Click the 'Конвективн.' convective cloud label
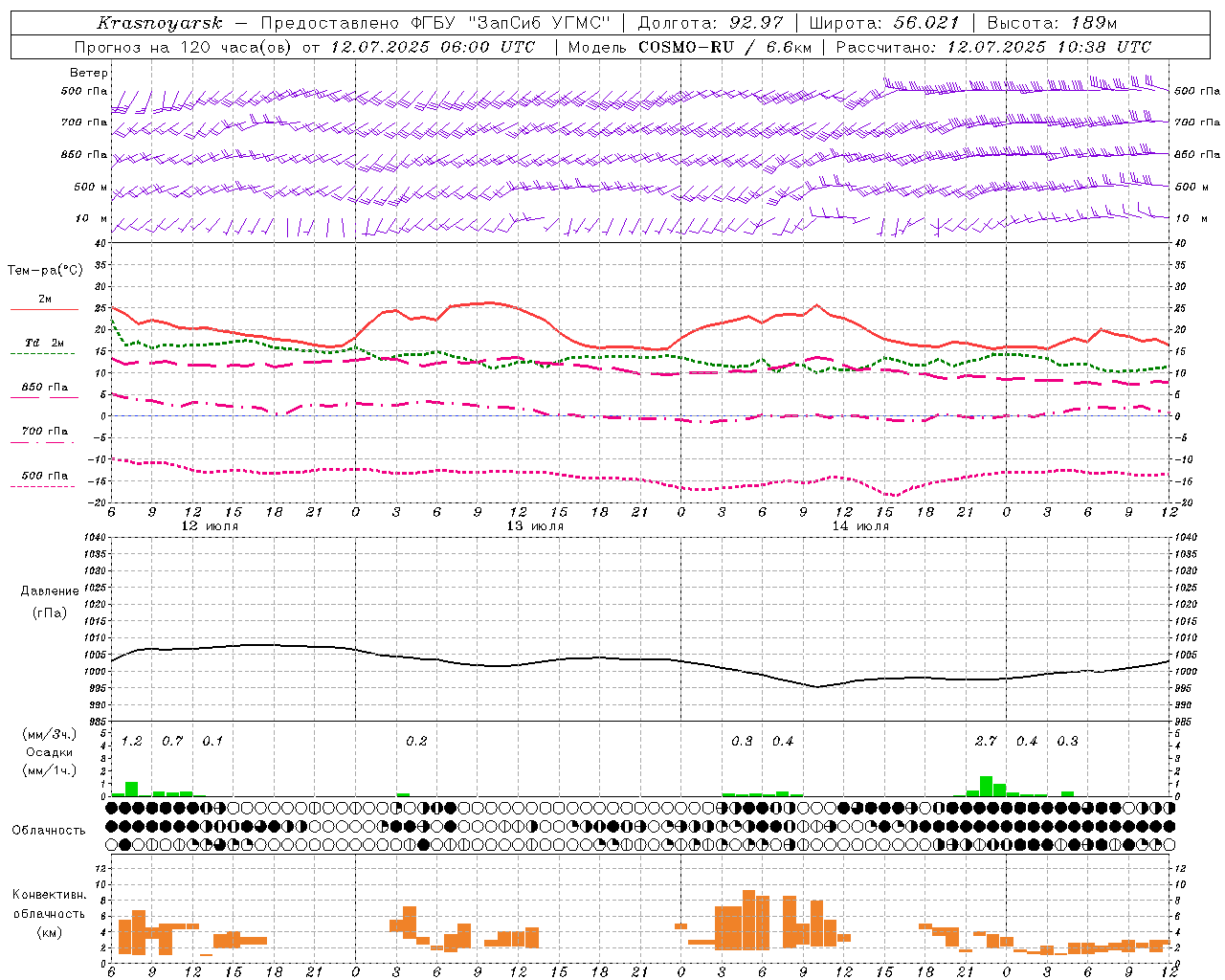Image resolution: width=1225 pixels, height=980 pixels. [50, 895]
